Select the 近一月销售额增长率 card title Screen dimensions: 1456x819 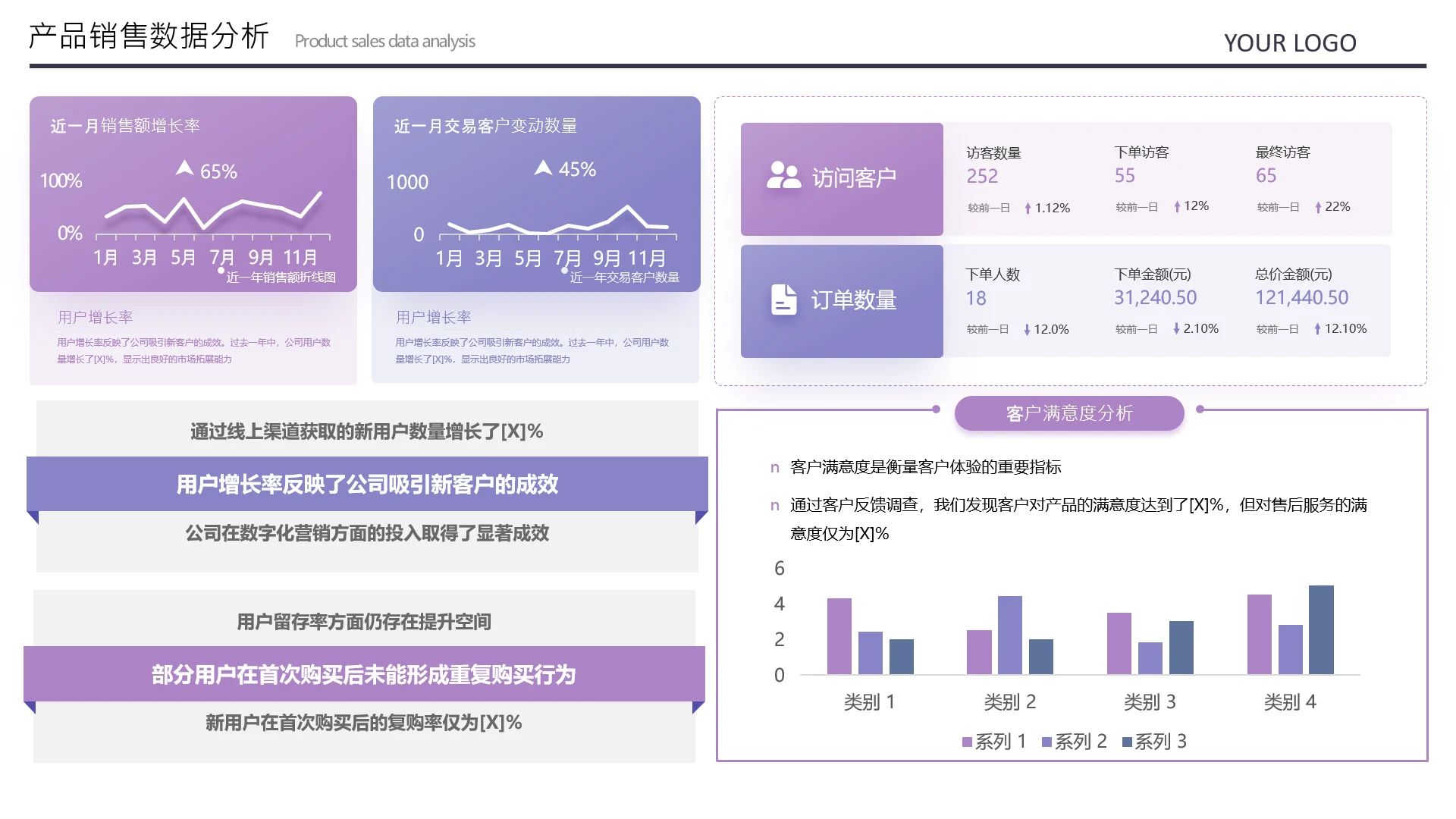(125, 126)
